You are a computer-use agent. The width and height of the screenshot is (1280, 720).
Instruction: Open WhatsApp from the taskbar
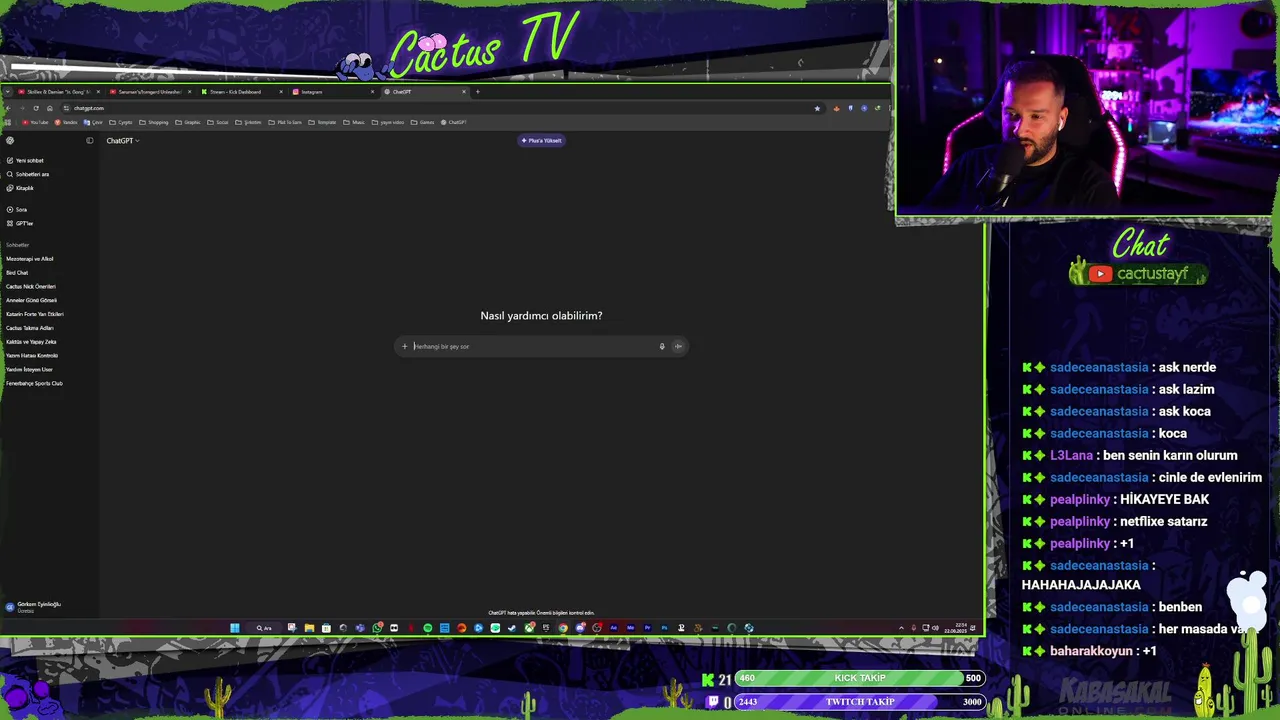click(x=377, y=628)
